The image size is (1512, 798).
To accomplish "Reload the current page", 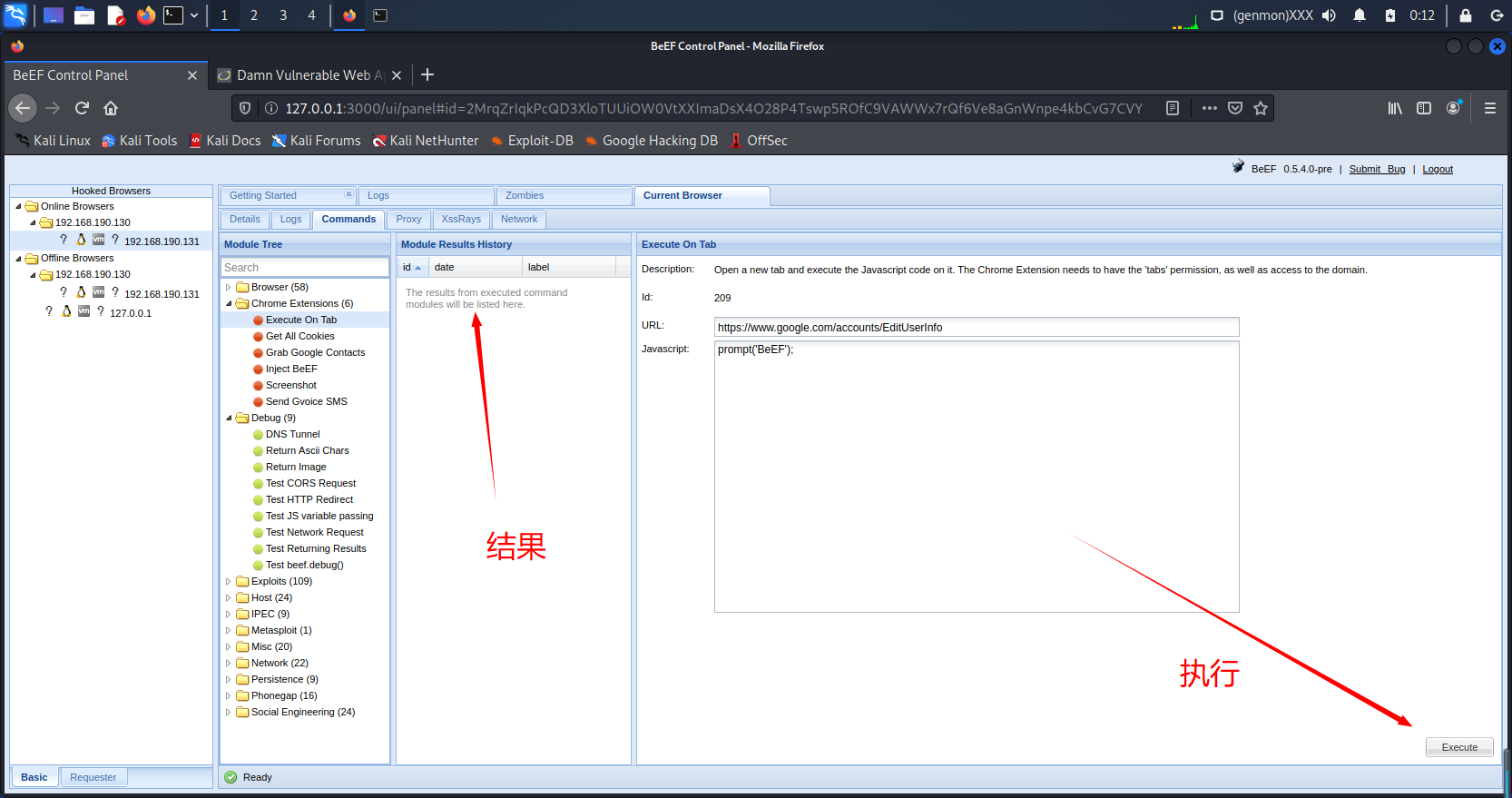I will click(x=82, y=108).
